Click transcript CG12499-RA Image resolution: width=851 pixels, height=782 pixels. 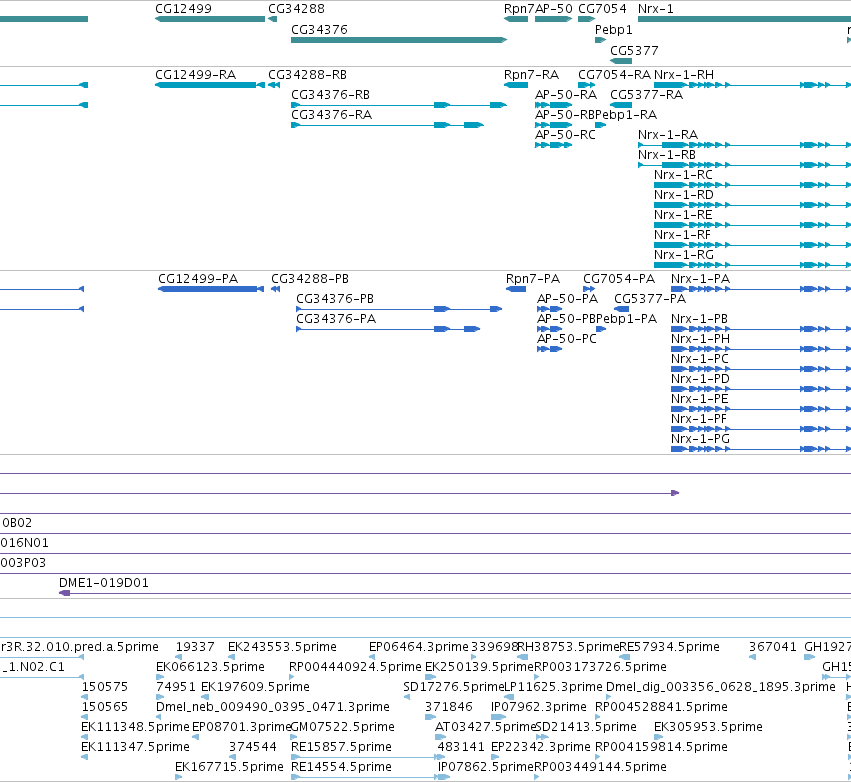click(195, 75)
